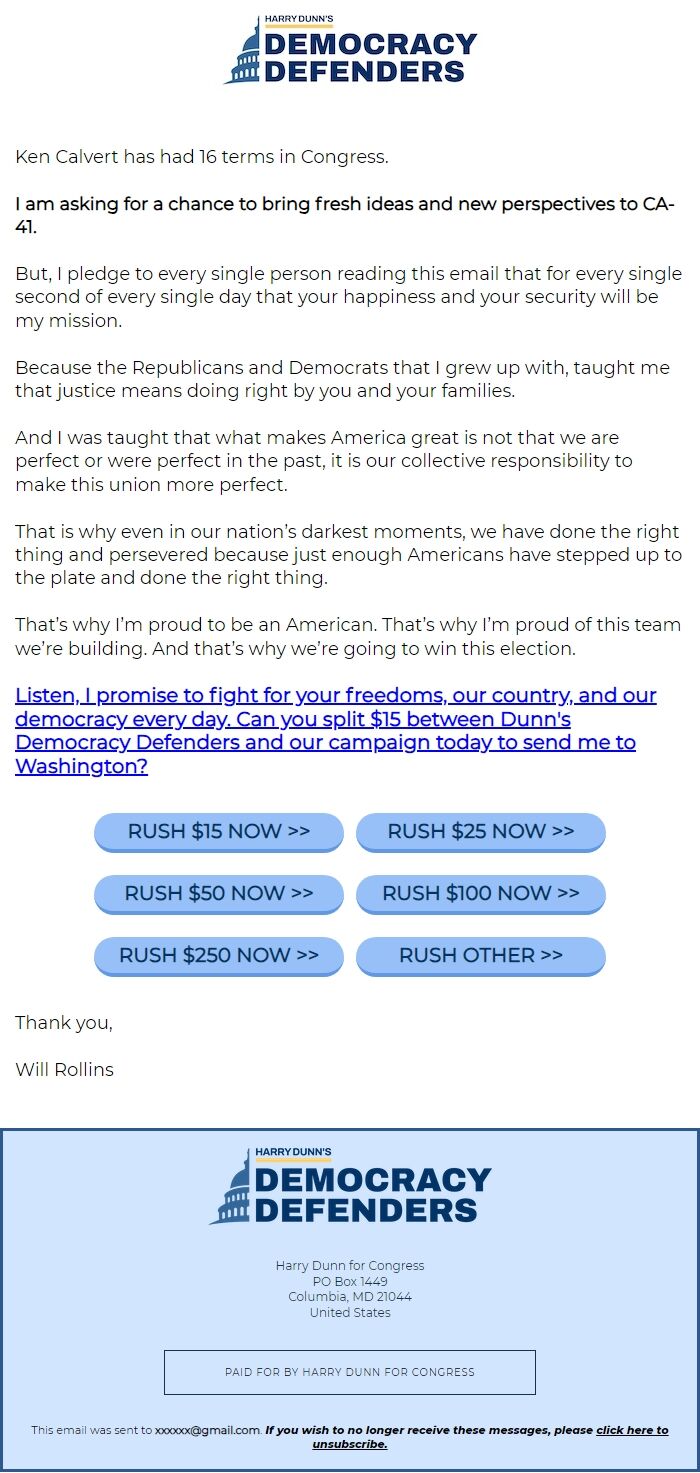Click 'click here to unsubscribe' link

630,1430
